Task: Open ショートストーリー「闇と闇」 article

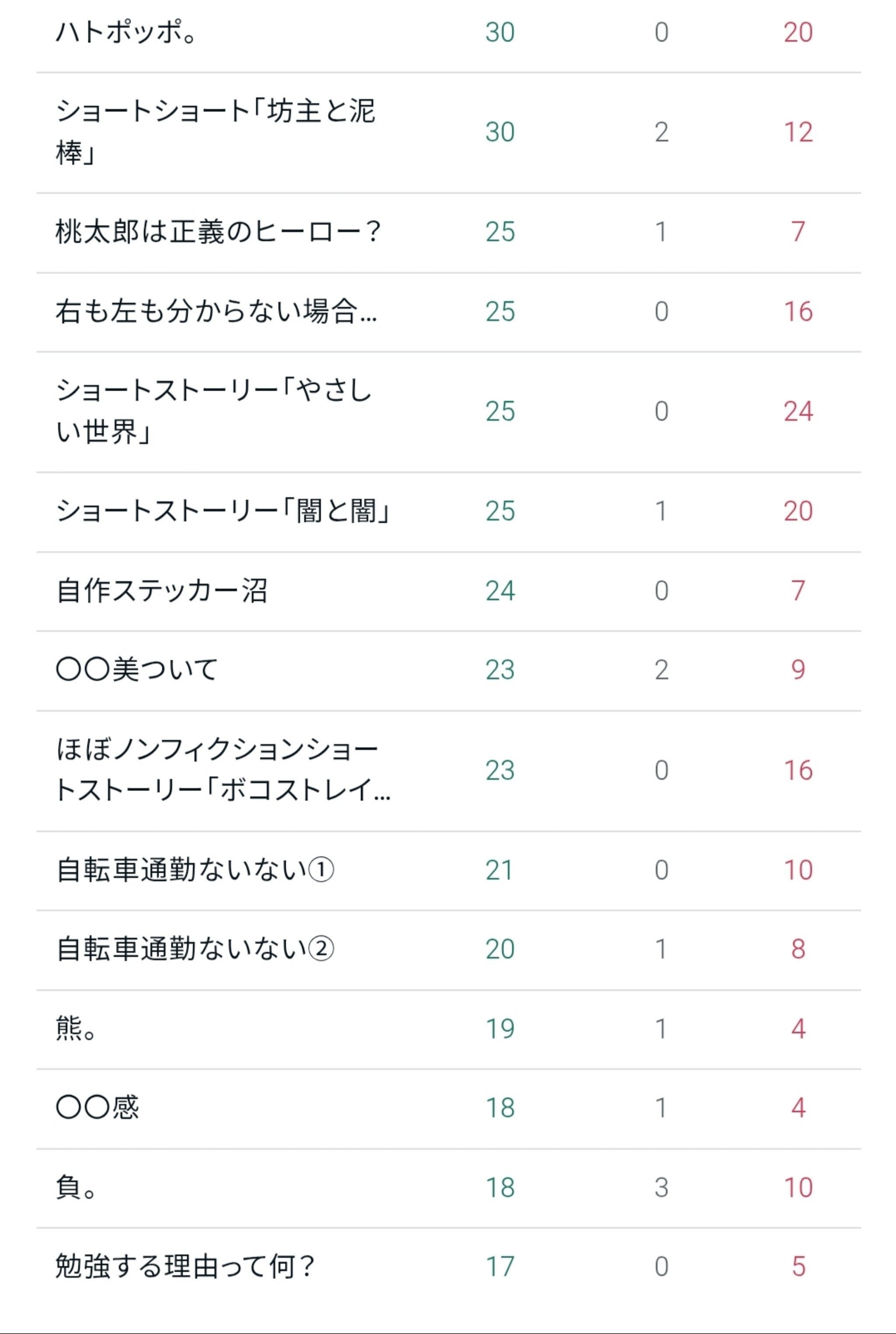Action: click(223, 511)
